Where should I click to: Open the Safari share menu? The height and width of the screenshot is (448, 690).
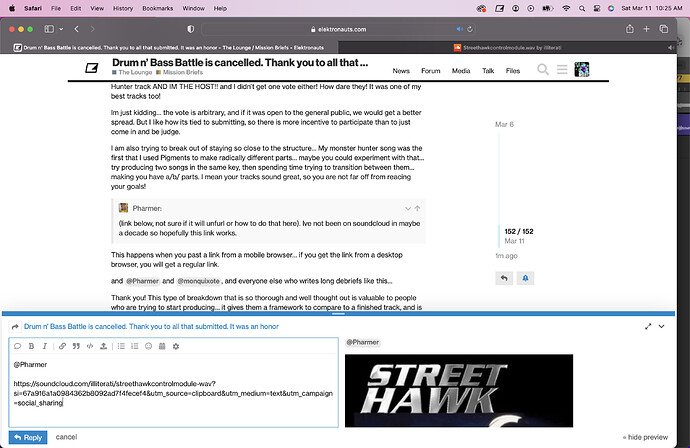(x=630, y=29)
